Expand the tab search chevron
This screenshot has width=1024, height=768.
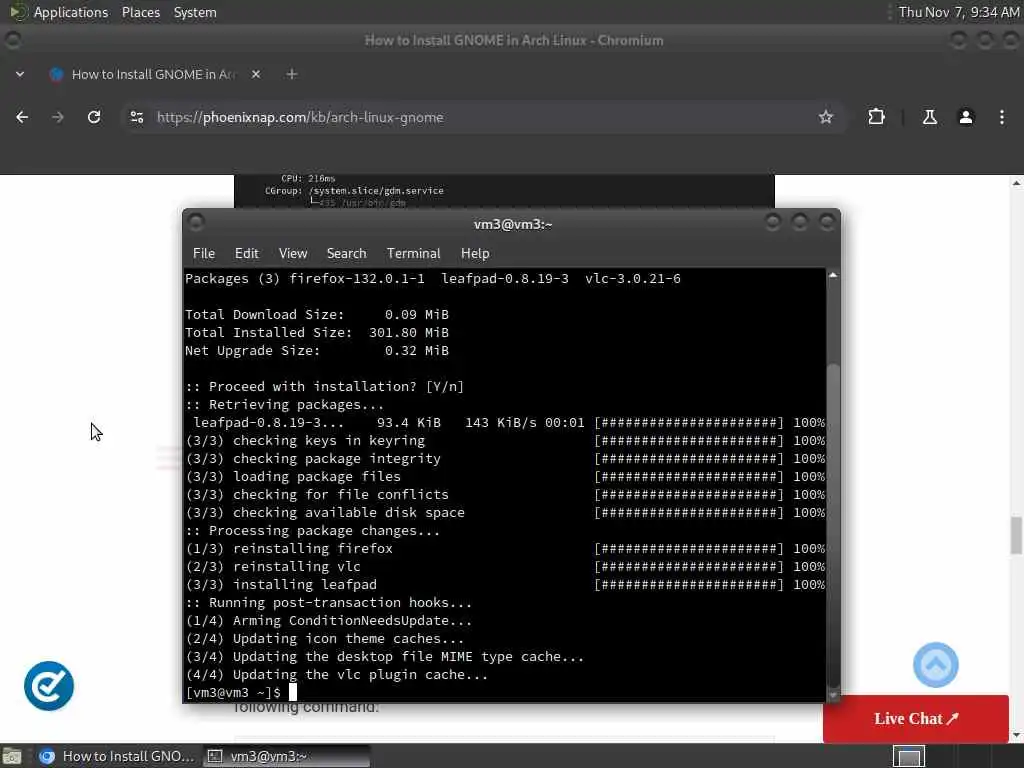pos(20,74)
